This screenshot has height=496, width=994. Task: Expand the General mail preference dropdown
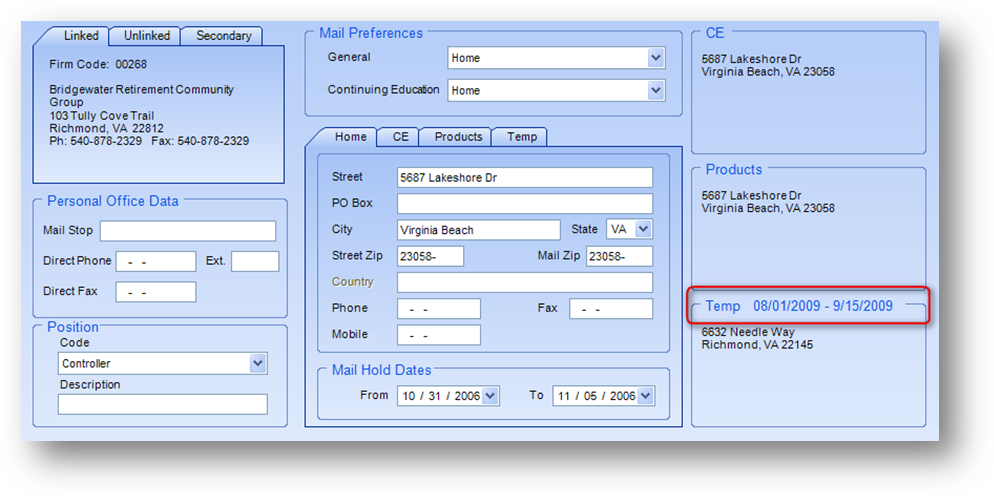(x=656, y=58)
